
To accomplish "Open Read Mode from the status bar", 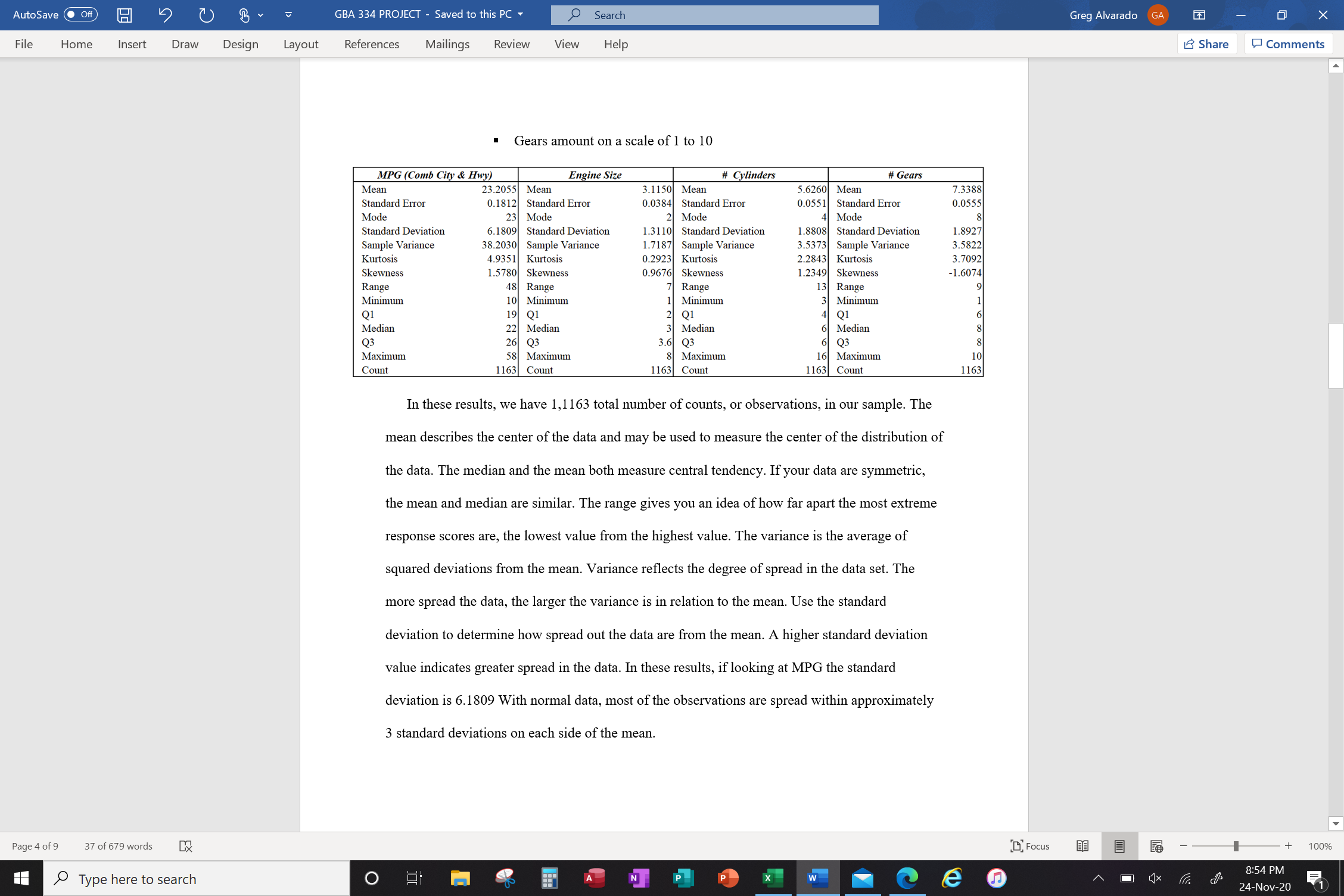I will click(1082, 846).
